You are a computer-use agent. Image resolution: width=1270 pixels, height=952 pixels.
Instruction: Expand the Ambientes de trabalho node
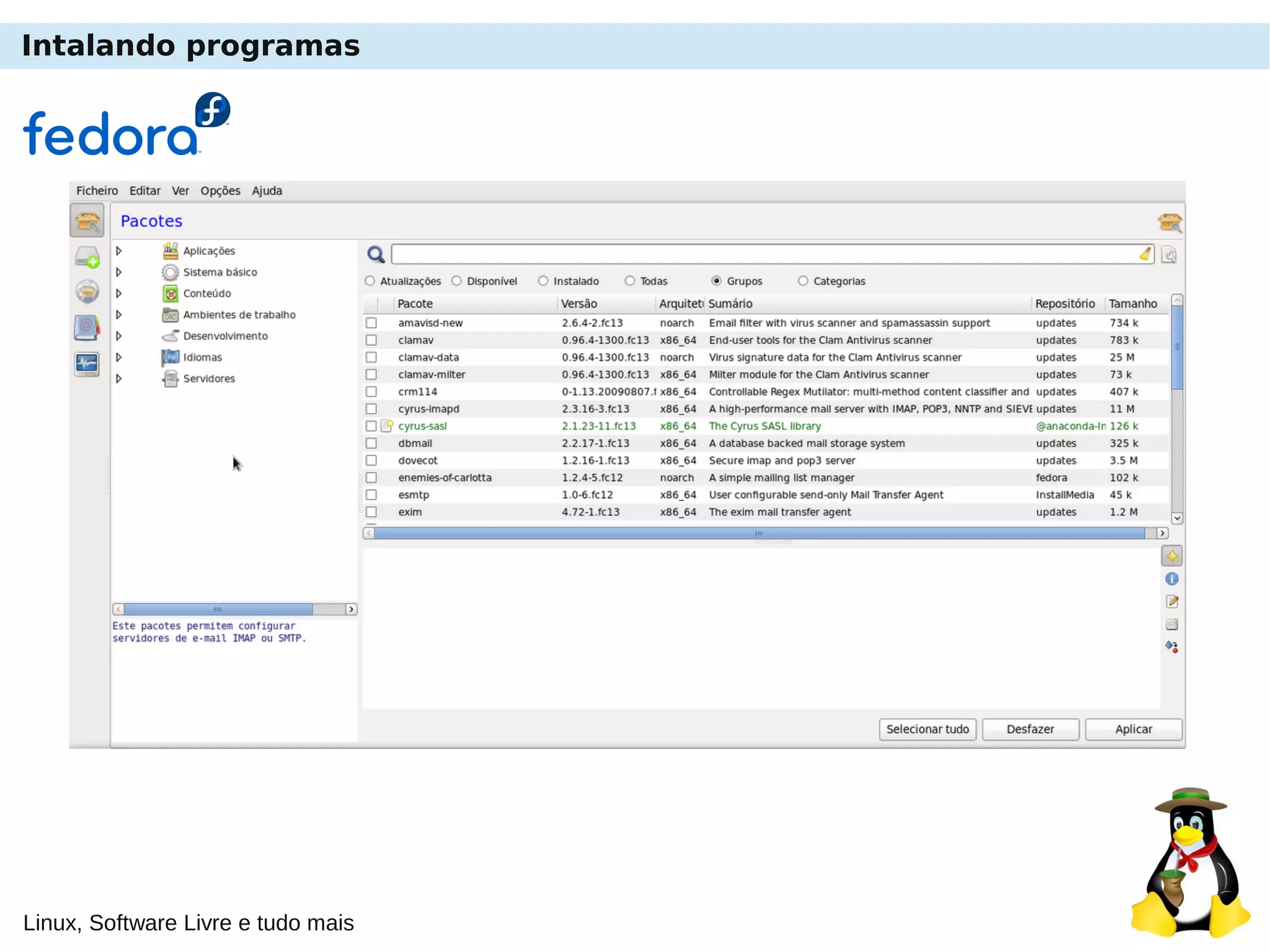tap(118, 315)
